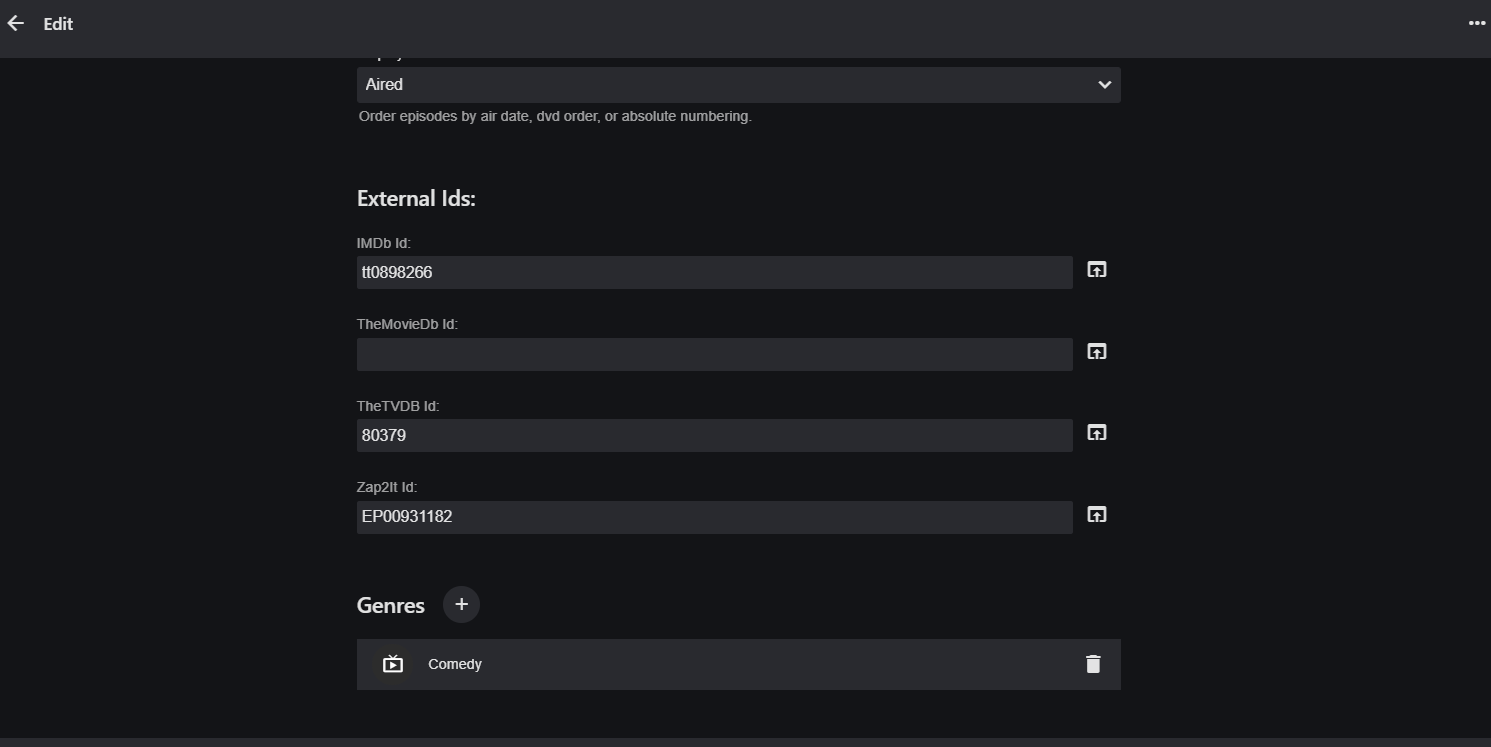Click the Genres section heading
1491x747 pixels.
point(390,605)
